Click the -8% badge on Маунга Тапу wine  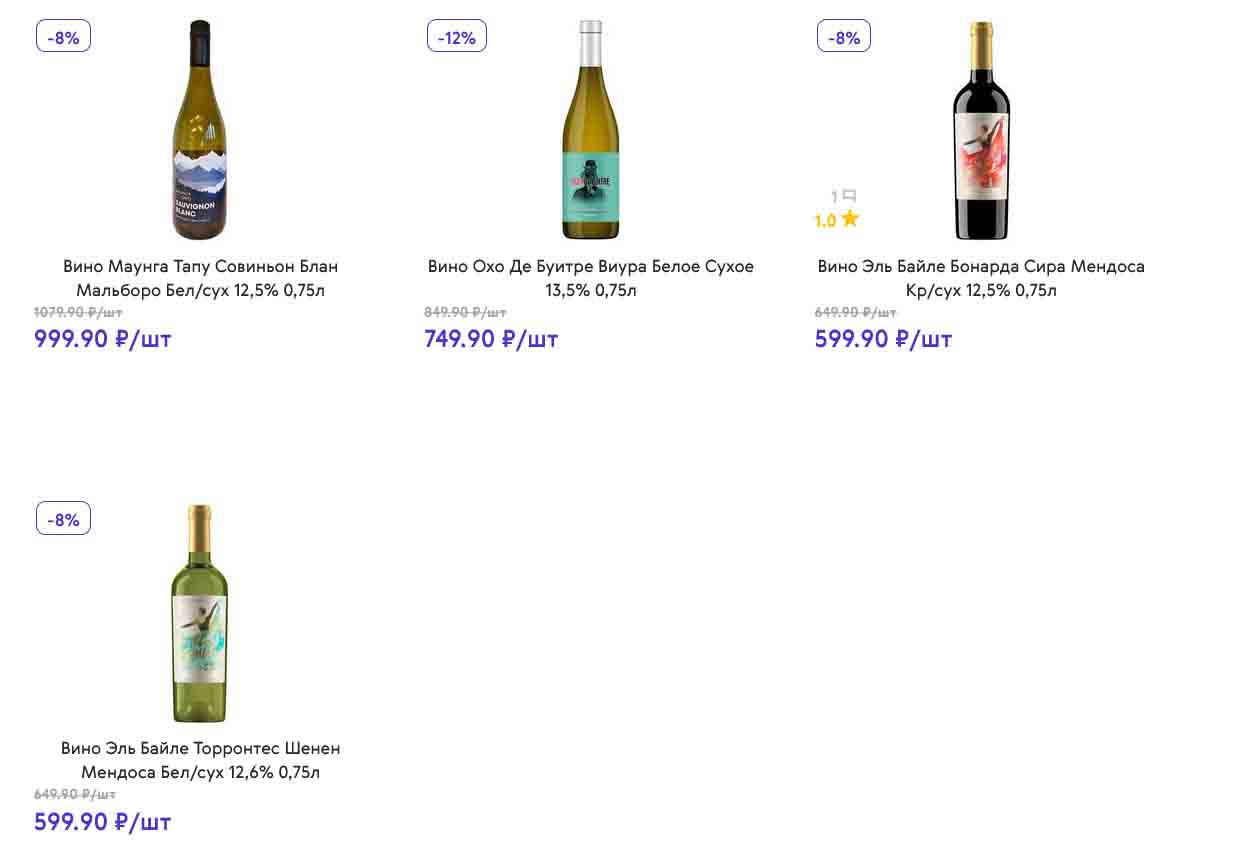pos(63,37)
